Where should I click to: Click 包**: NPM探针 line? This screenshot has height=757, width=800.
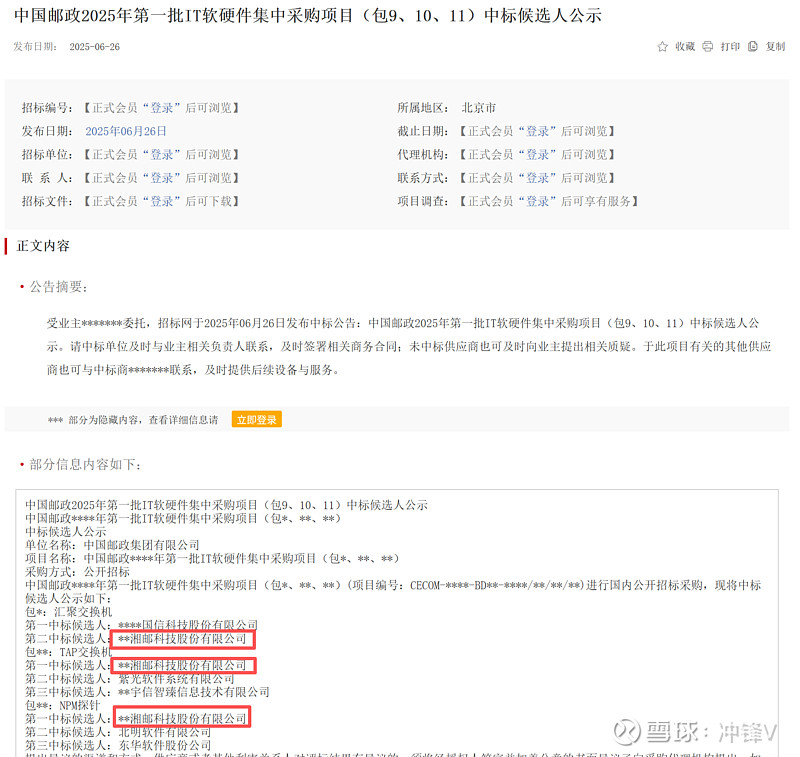pyautogui.click(x=63, y=705)
